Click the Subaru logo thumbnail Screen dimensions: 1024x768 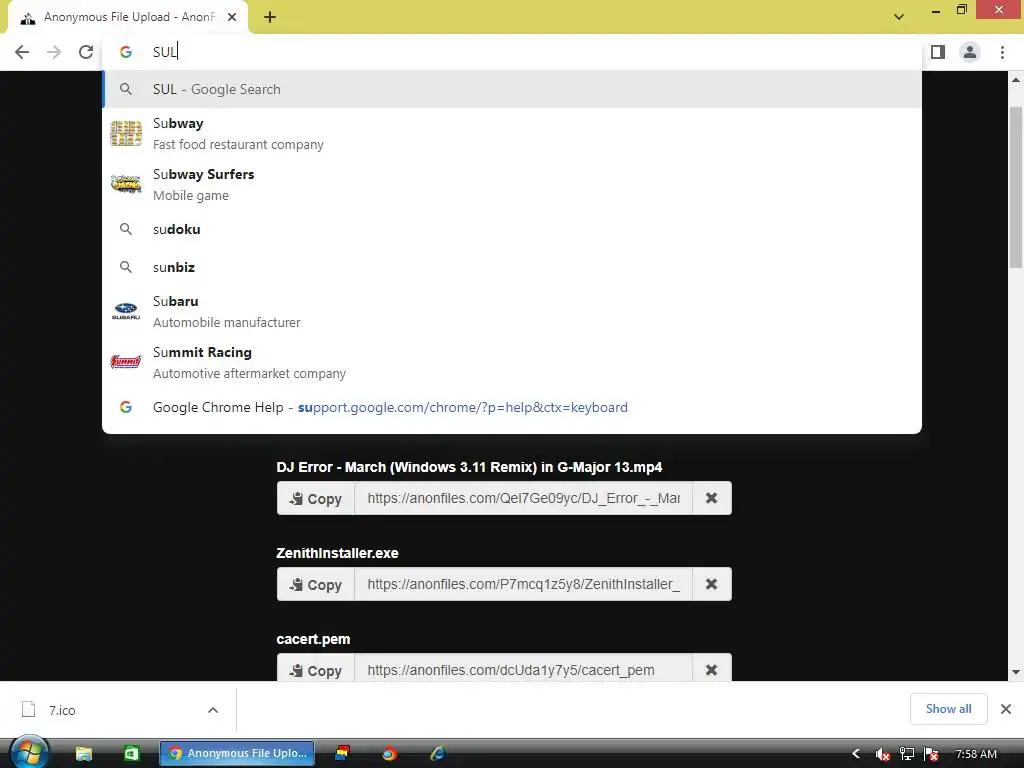126,311
